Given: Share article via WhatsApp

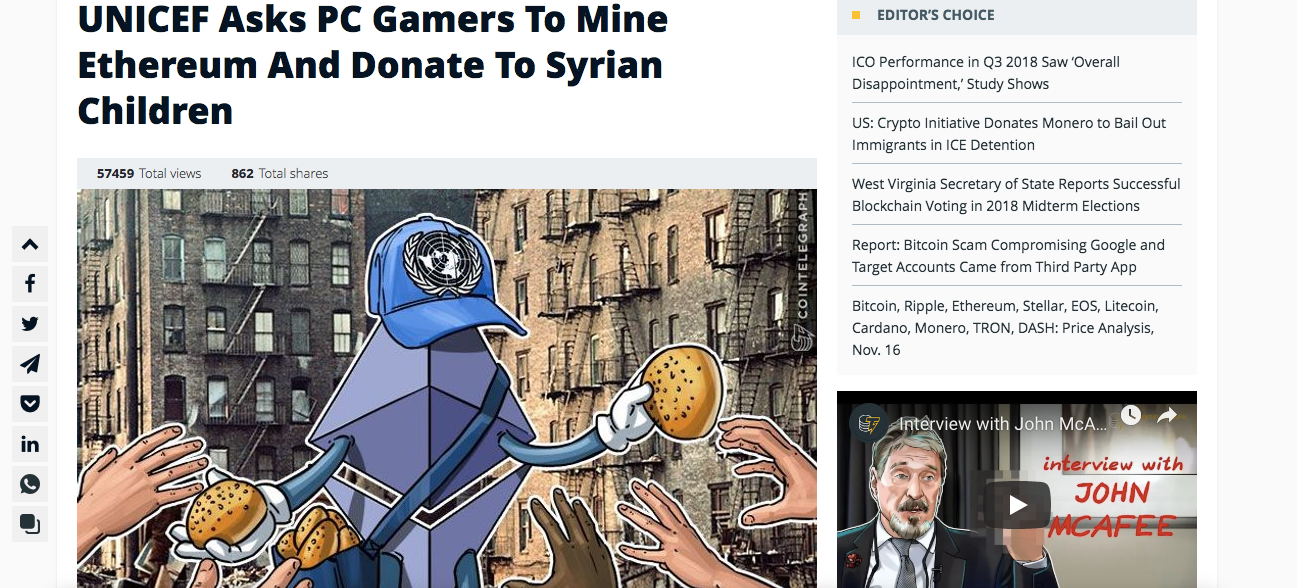Looking at the screenshot, I should click(x=30, y=484).
